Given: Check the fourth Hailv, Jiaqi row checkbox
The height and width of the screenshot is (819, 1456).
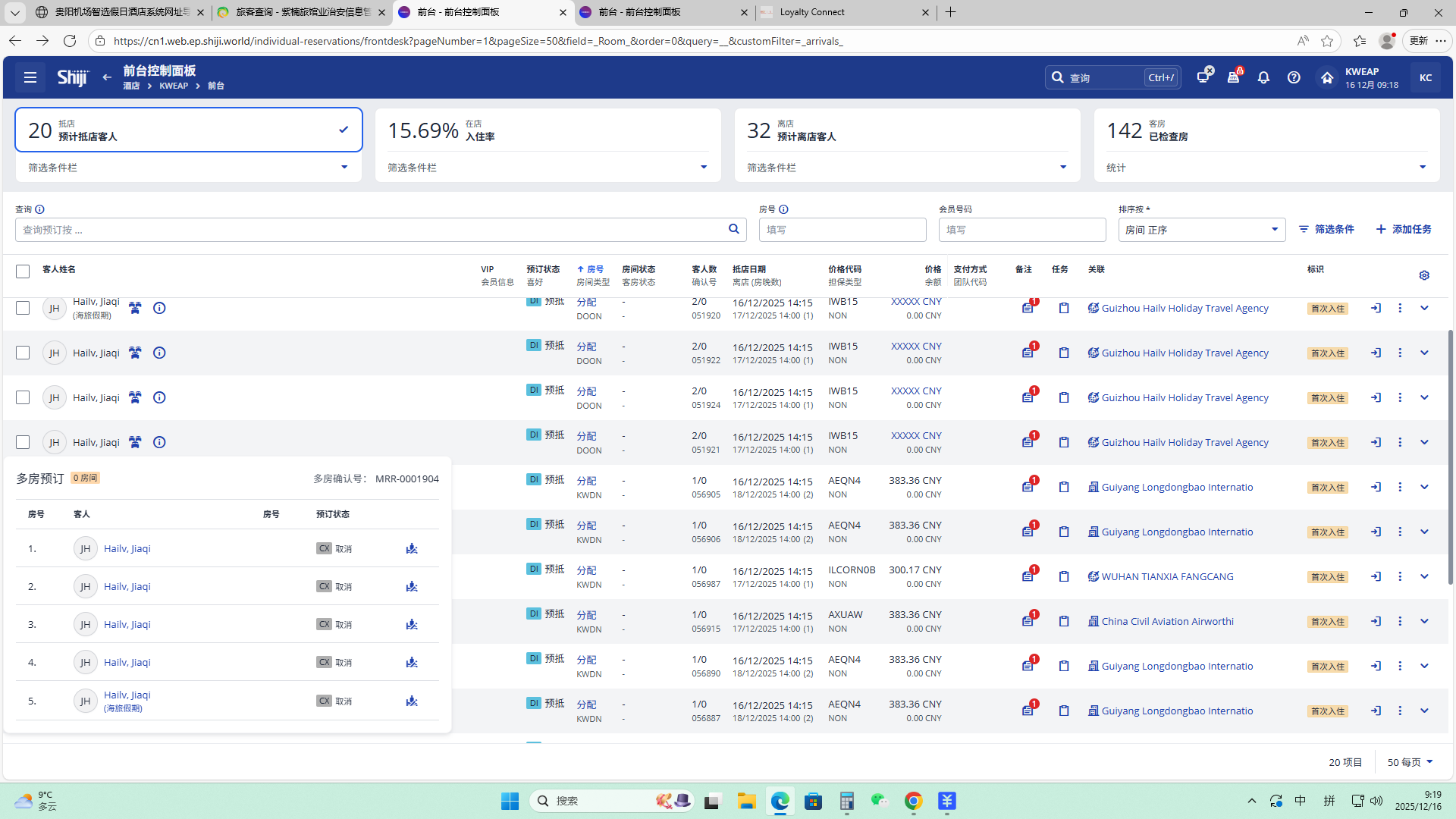Looking at the screenshot, I should click(23, 442).
